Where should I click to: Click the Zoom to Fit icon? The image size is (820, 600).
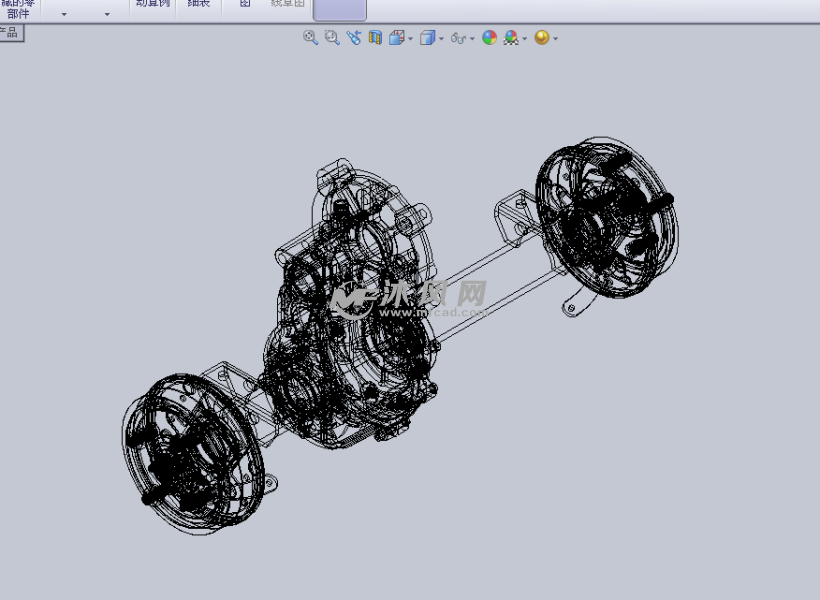tap(310, 38)
